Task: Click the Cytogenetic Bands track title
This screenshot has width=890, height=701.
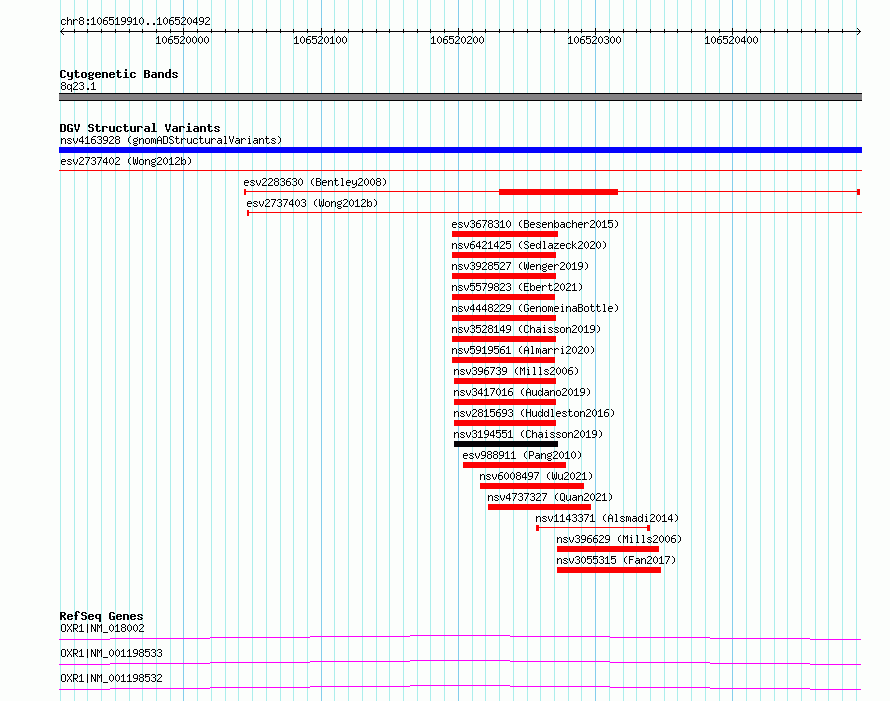Action: click(119, 74)
